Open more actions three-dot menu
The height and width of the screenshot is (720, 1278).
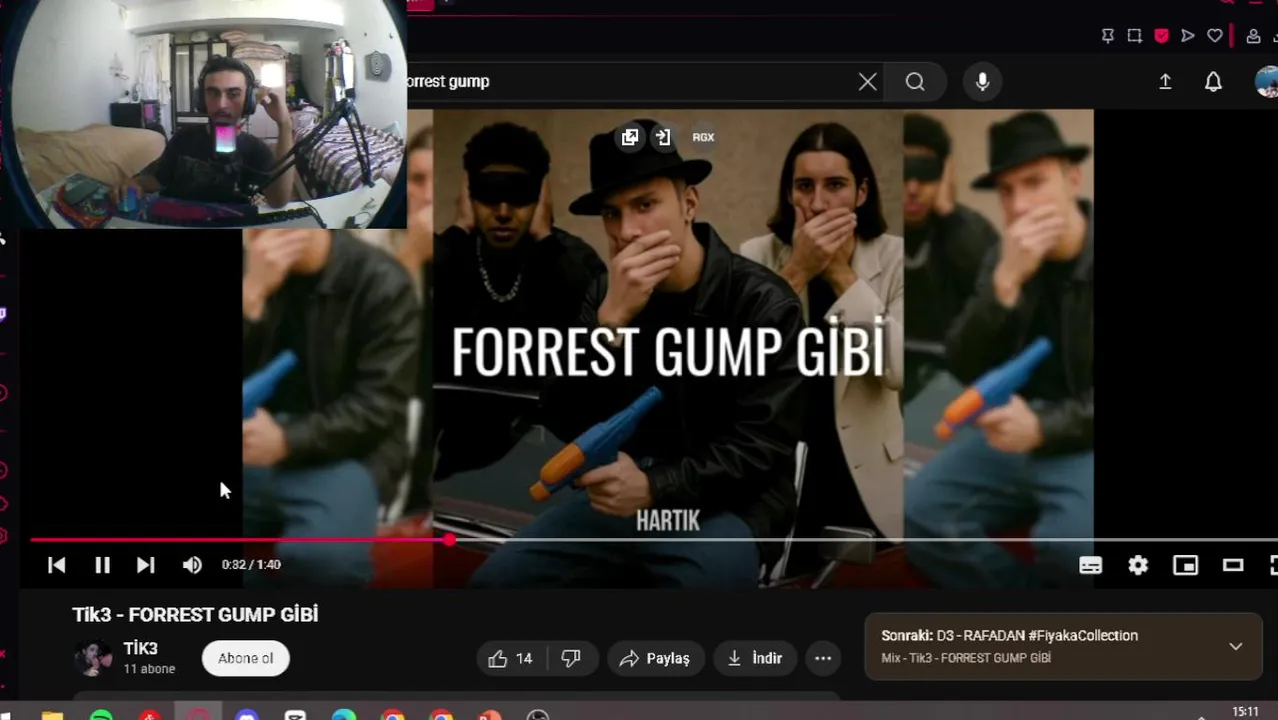(x=823, y=658)
